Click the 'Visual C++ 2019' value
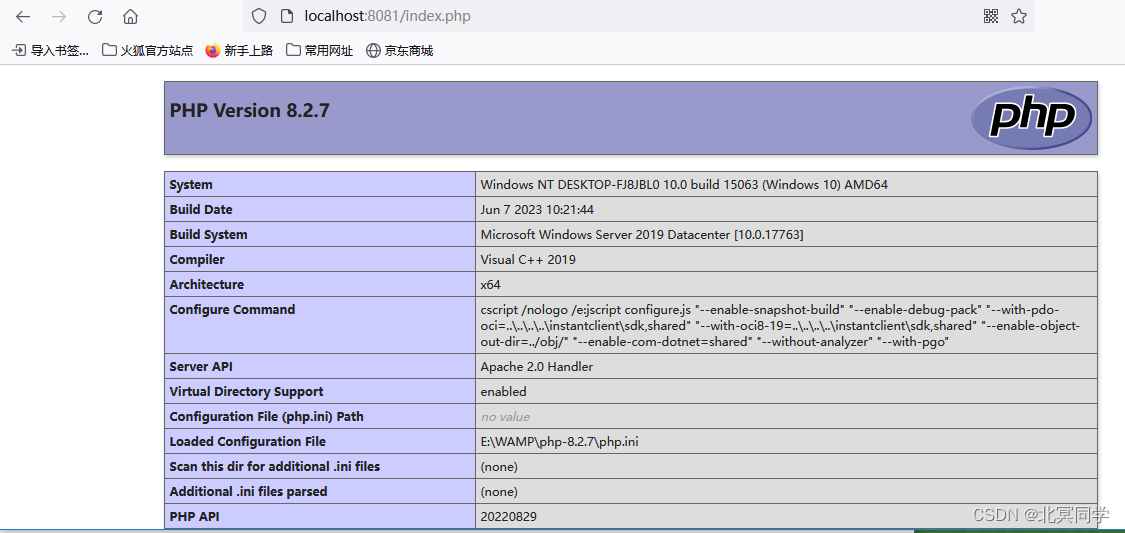The image size is (1125, 533). (x=528, y=260)
